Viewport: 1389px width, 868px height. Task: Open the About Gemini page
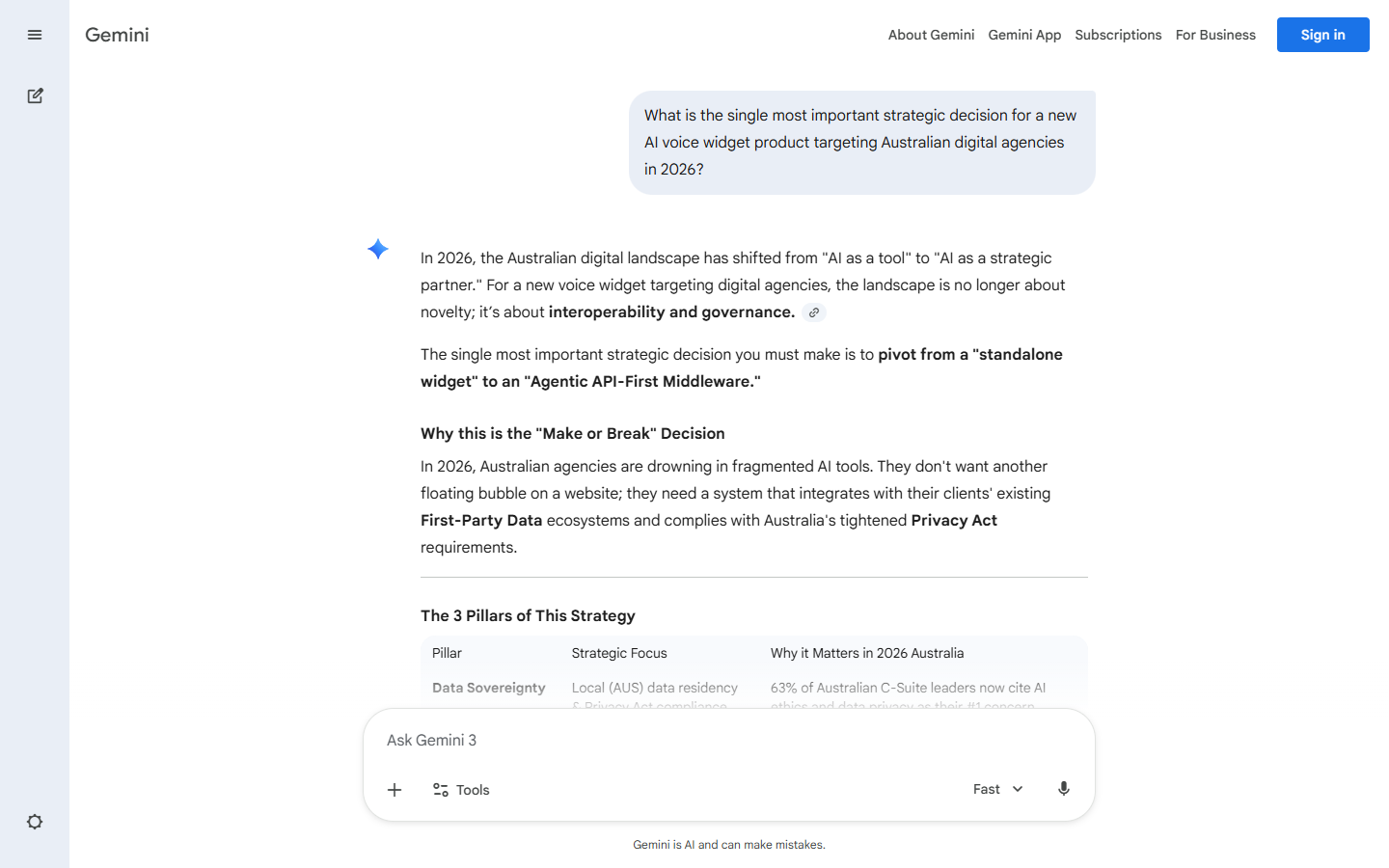pos(931,35)
